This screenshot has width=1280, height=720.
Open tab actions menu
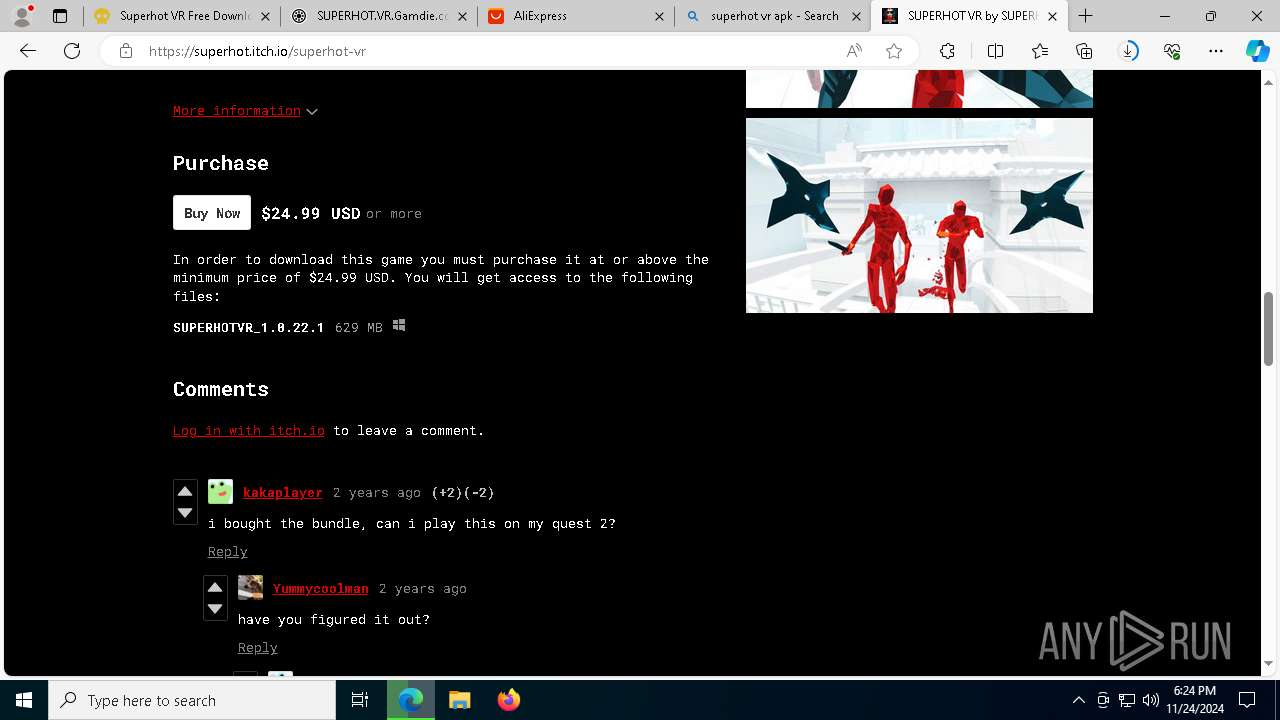60,16
